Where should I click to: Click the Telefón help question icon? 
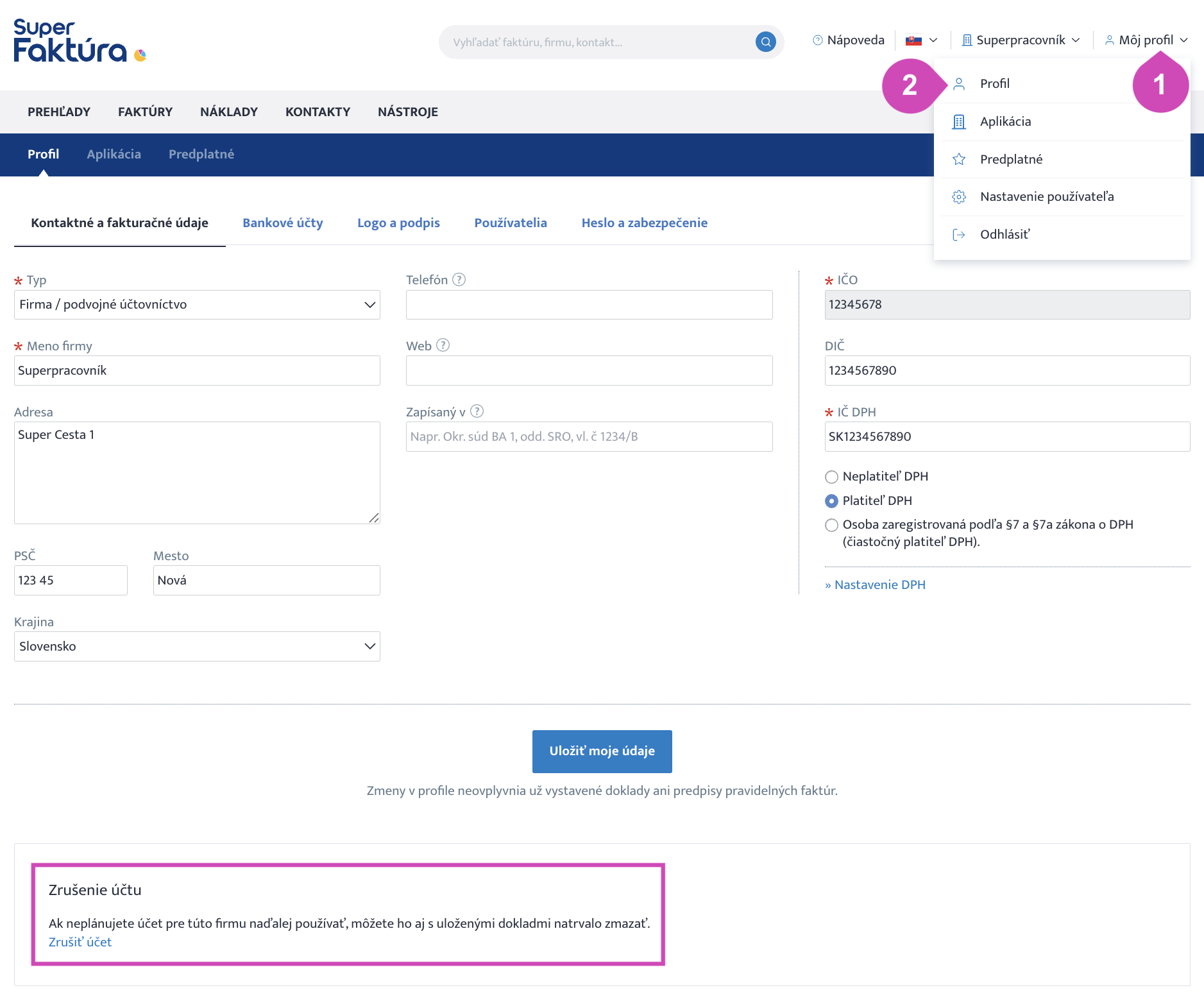coord(459,280)
